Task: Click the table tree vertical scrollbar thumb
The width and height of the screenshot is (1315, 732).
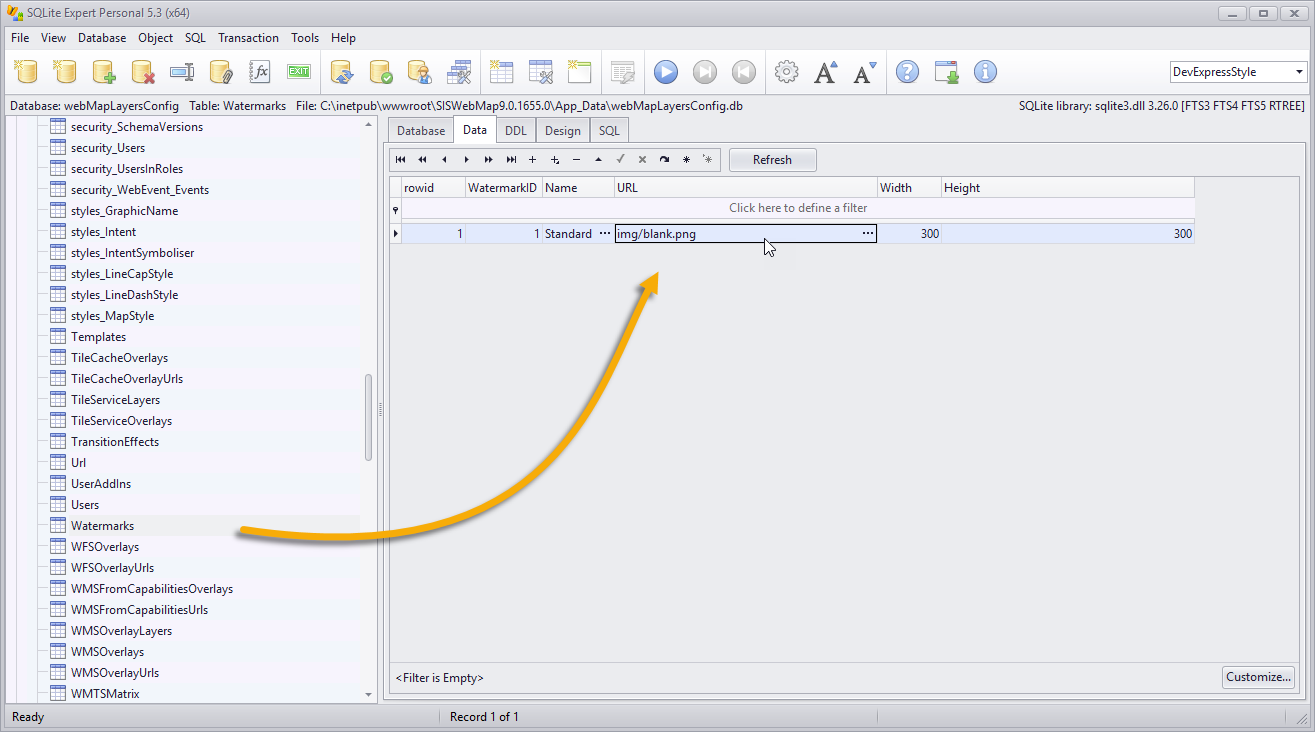Action: 368,417
